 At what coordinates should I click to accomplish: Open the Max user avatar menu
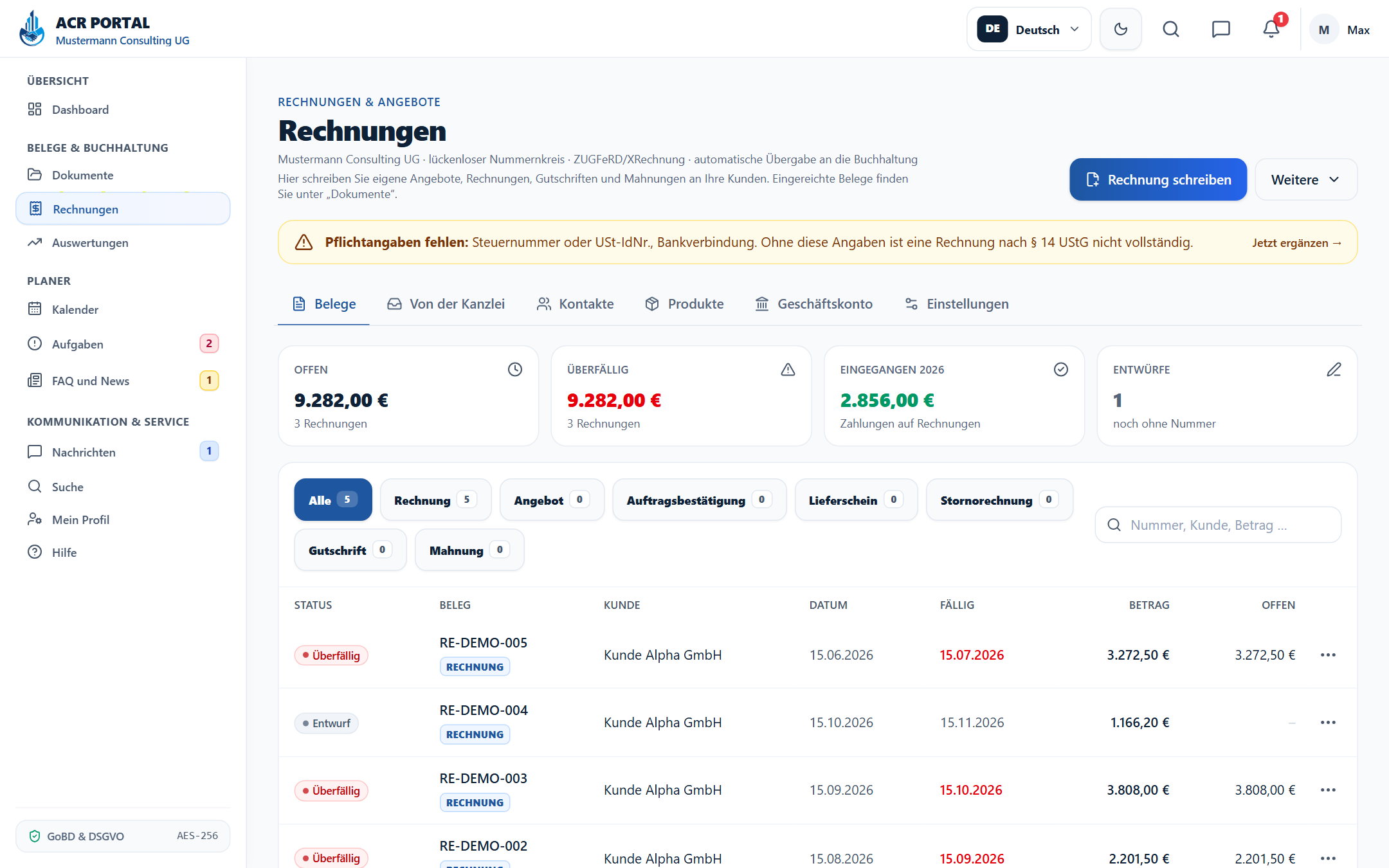pos(1341,30)
